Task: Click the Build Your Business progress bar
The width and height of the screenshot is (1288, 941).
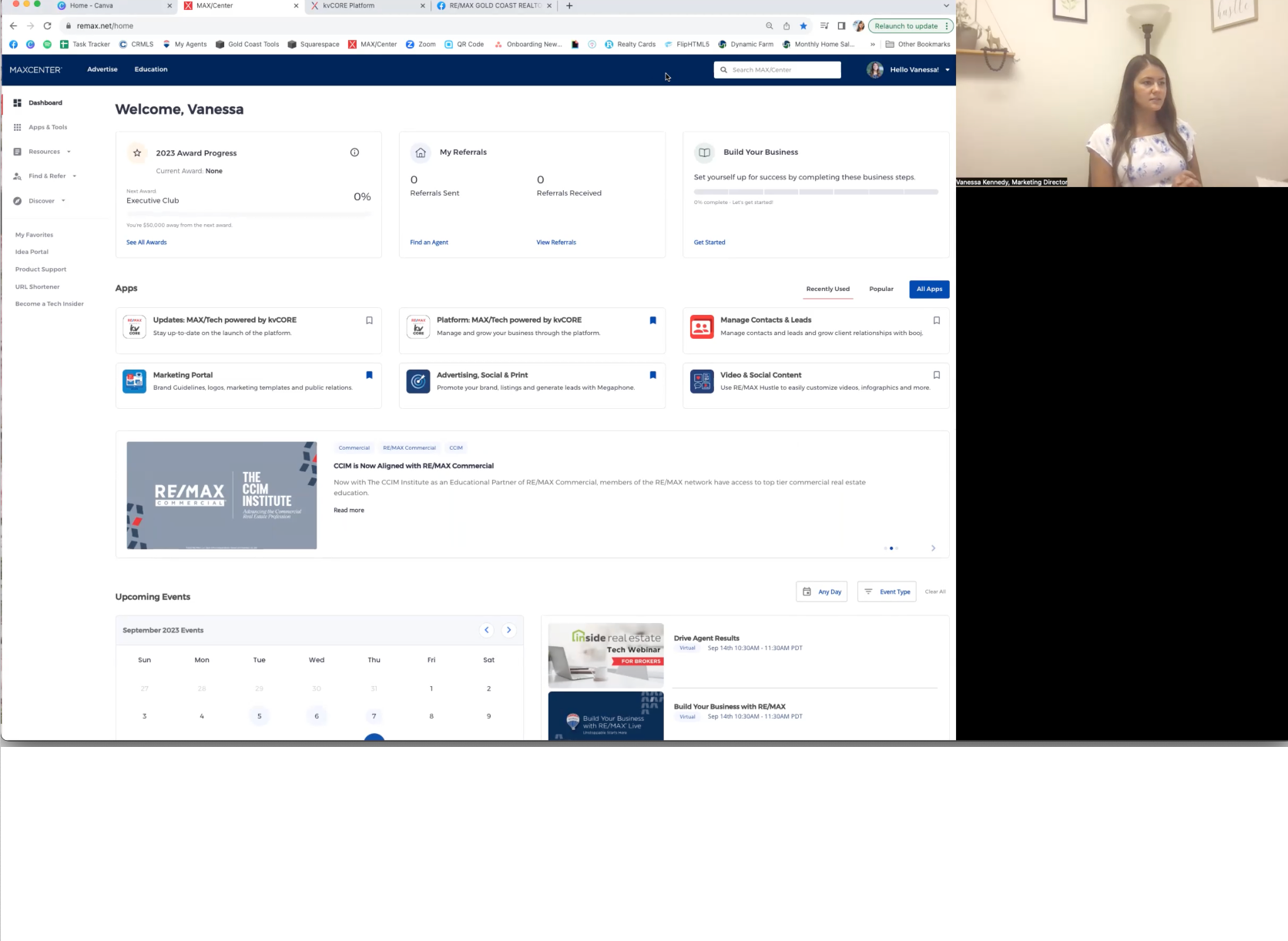Action: tap(816, 192)
